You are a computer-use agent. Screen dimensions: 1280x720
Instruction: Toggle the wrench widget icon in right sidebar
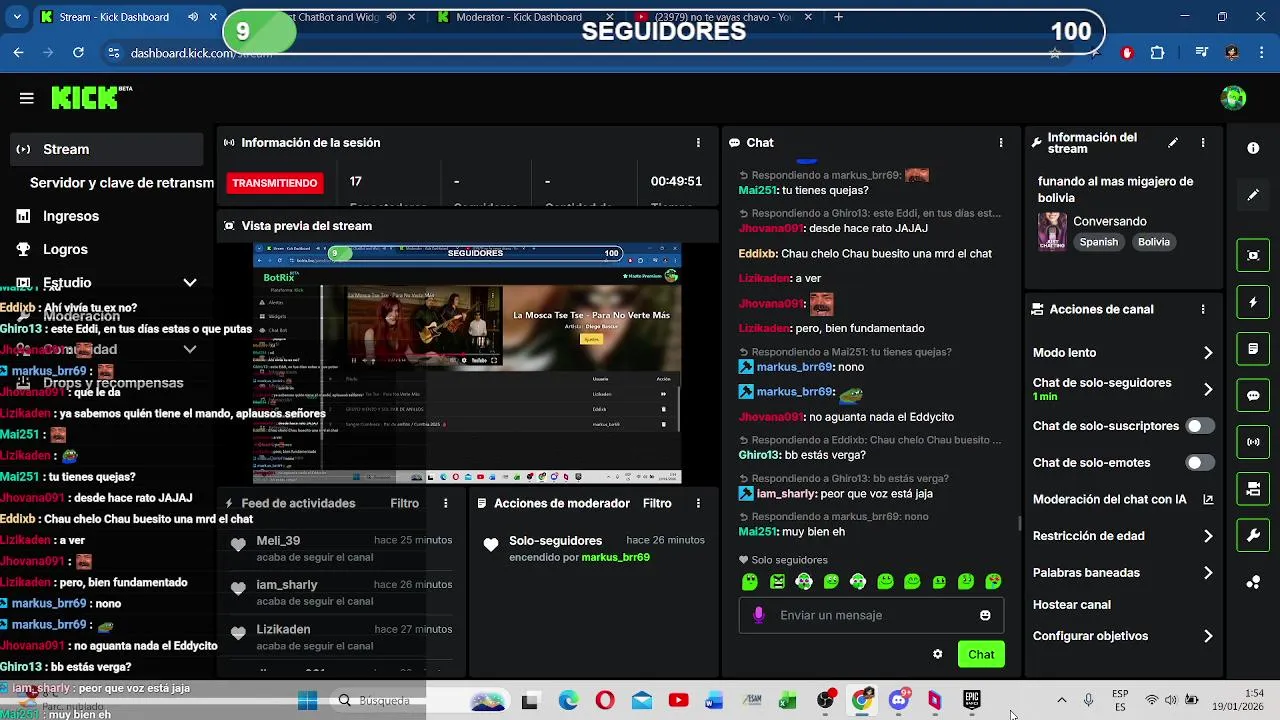1253,536
